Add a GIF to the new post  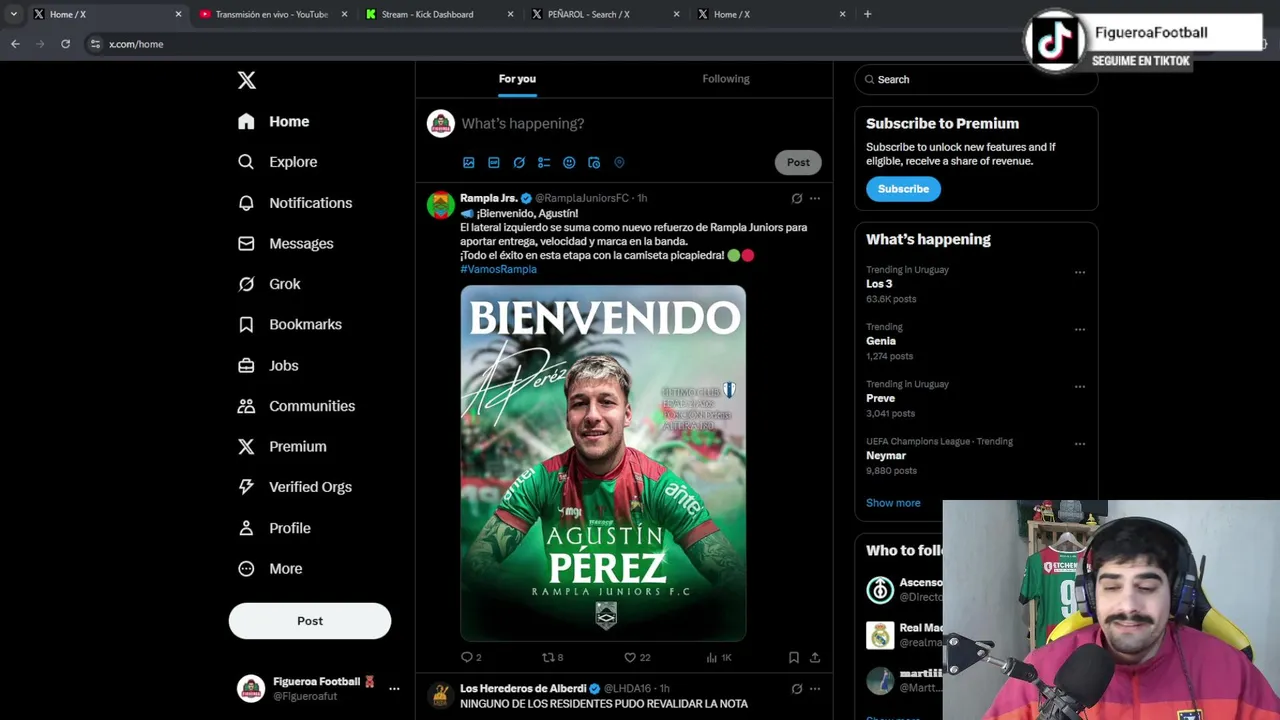[x=494, y=162]
